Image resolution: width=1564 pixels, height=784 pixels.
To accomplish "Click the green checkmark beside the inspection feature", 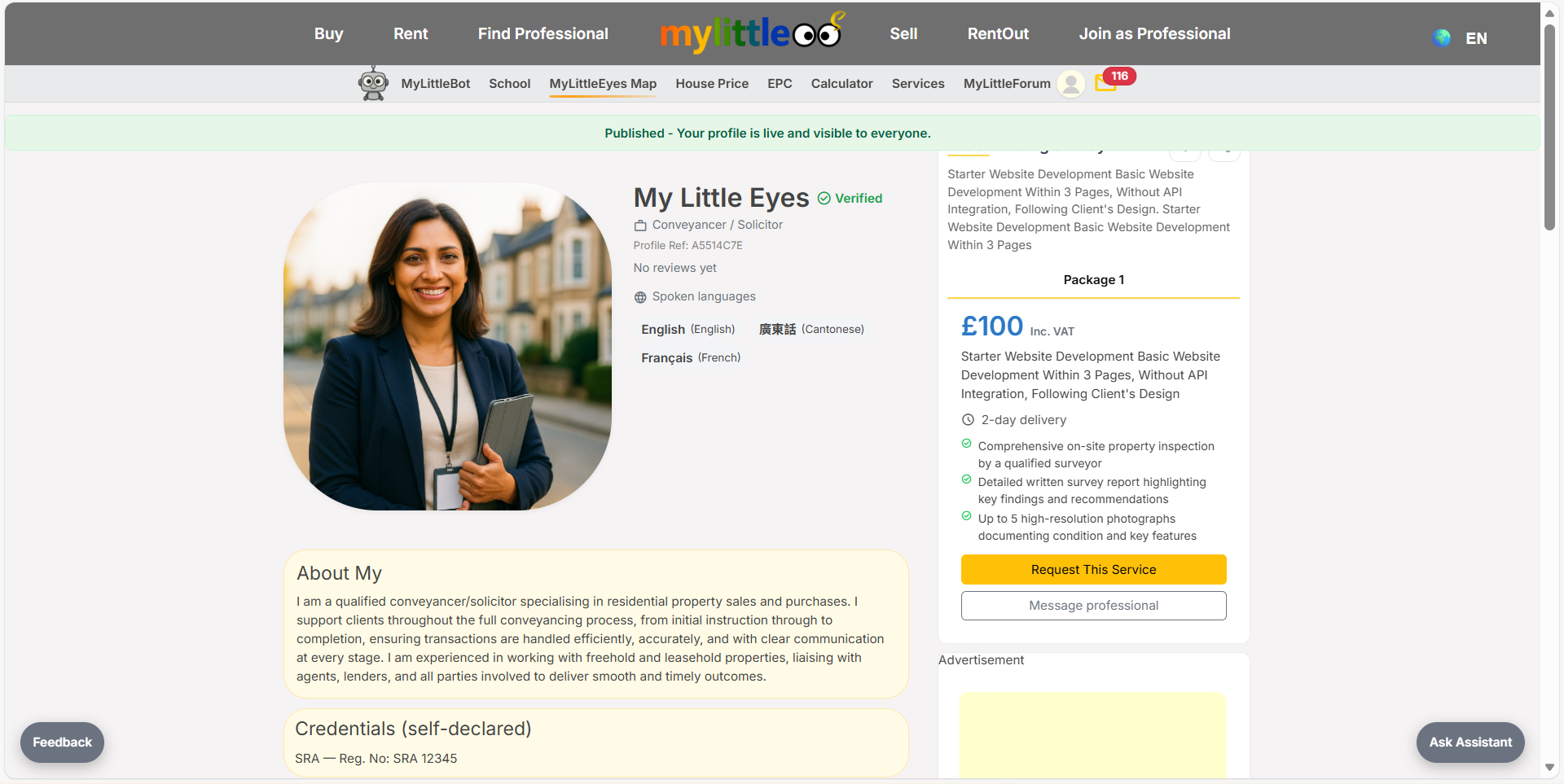I will point(967,444).
